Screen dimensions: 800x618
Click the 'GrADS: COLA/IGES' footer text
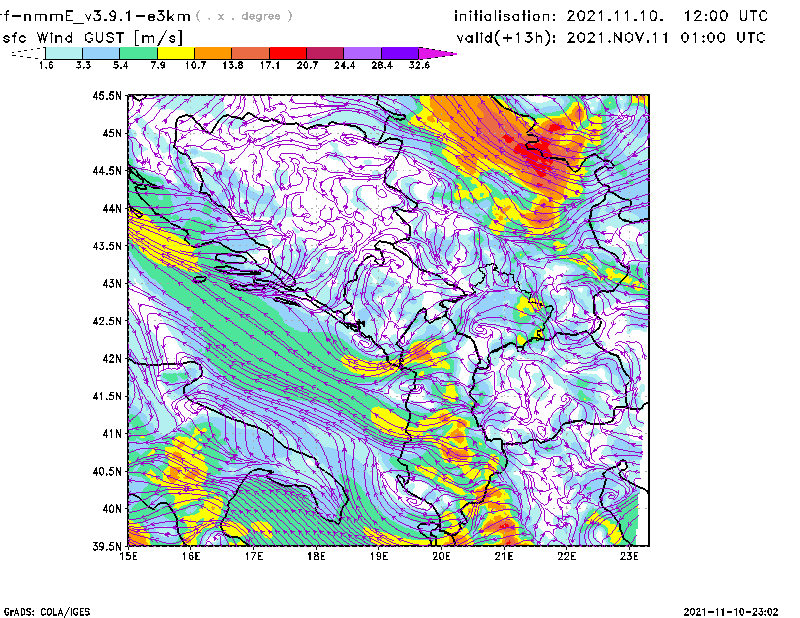(47, 612)
